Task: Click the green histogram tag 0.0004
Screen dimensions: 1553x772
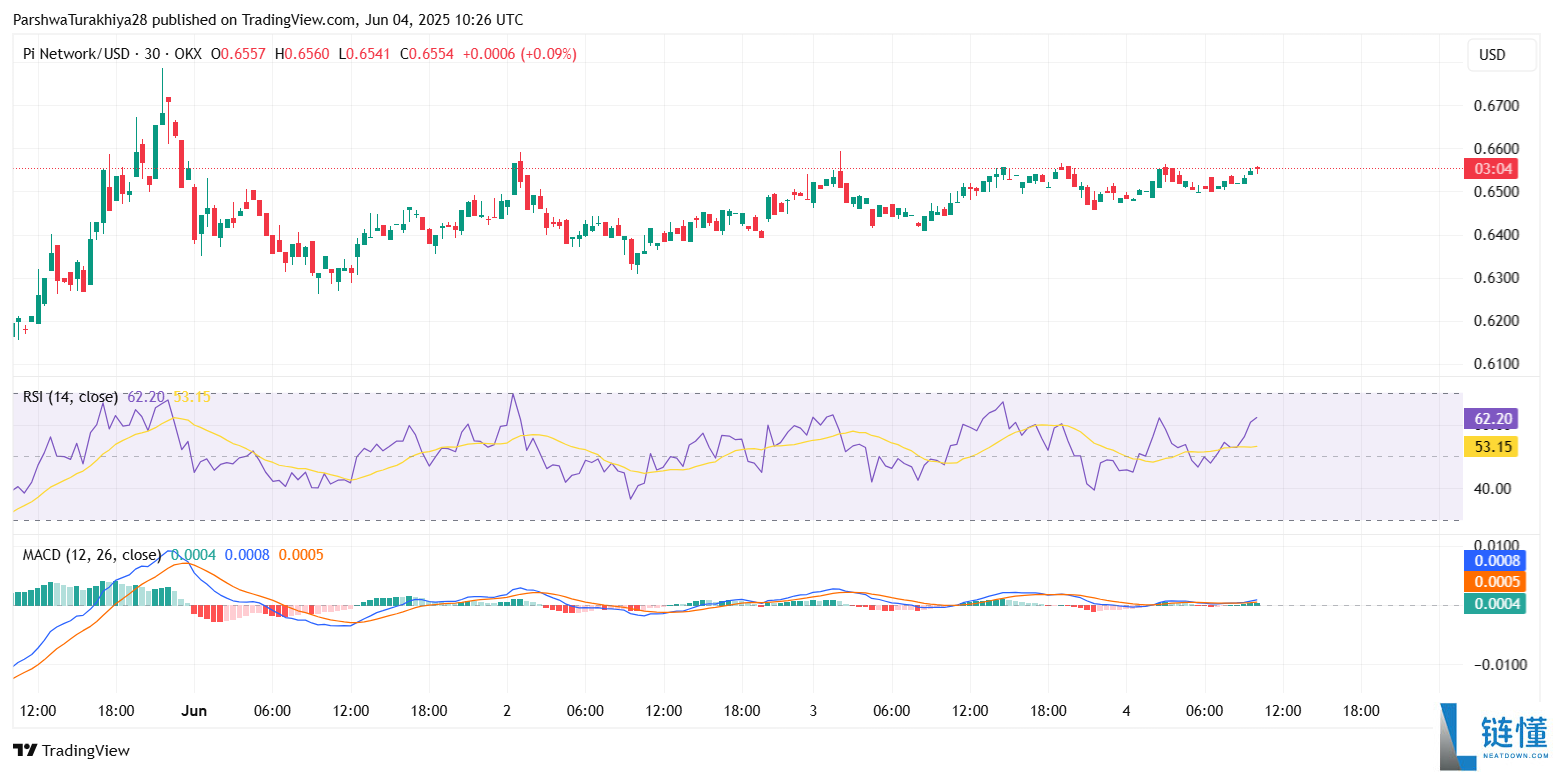Action: click(1494, 603)
